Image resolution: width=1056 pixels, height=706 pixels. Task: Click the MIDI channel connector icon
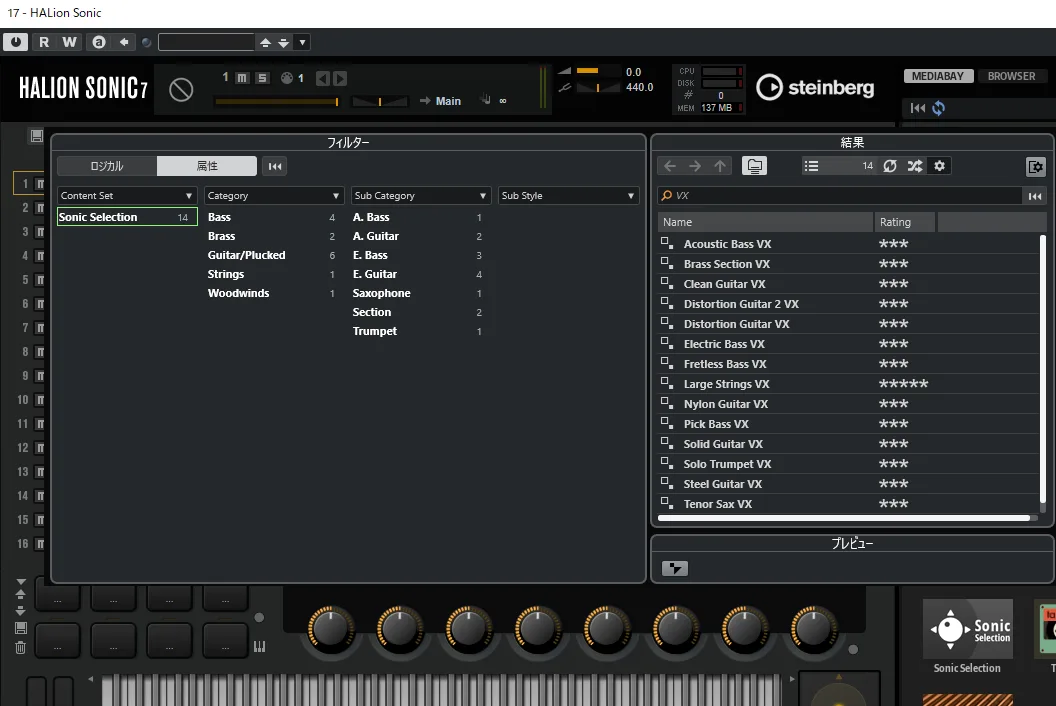(287, 78)
